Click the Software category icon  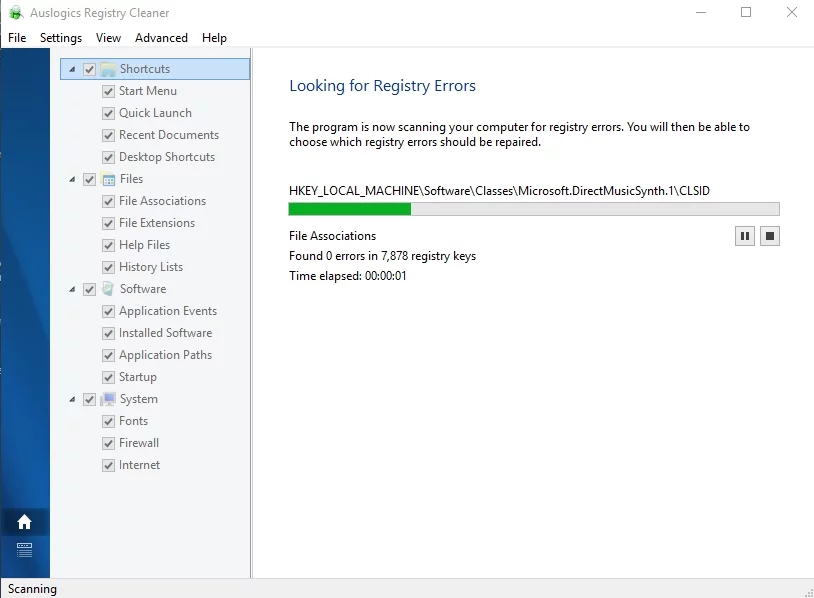point(108,289)
